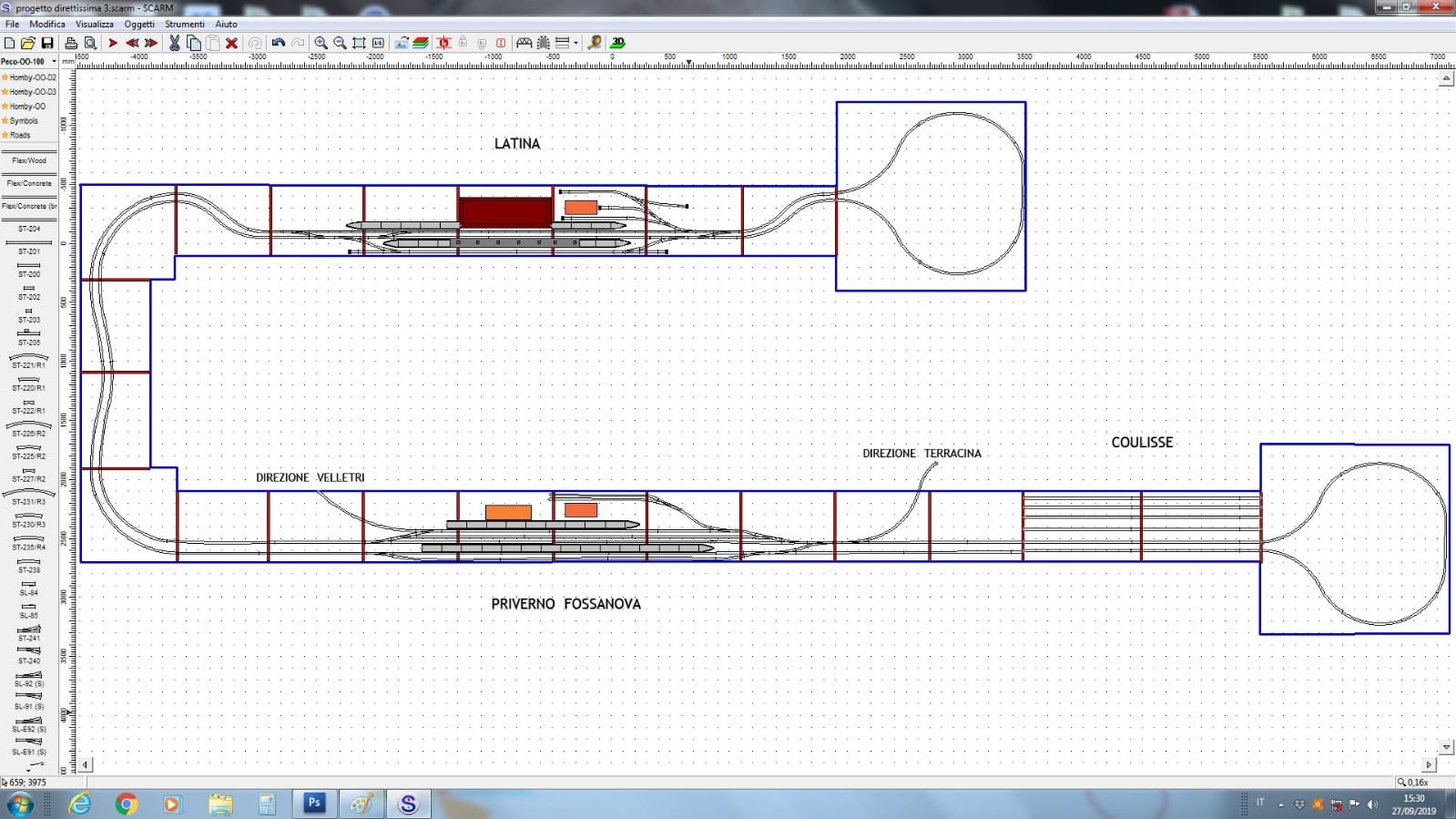Expand the Peco-OO-100 library dropdown
This screenshot has height=819, width=1456.
click(x=54, y=62)
